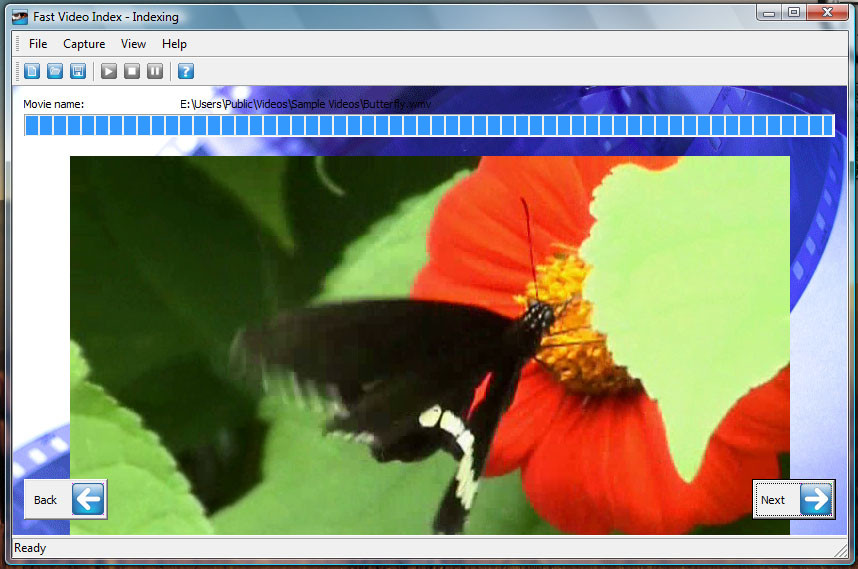Click the 'Ready' status bar text
Screen dimensions: 858x569
30,548
